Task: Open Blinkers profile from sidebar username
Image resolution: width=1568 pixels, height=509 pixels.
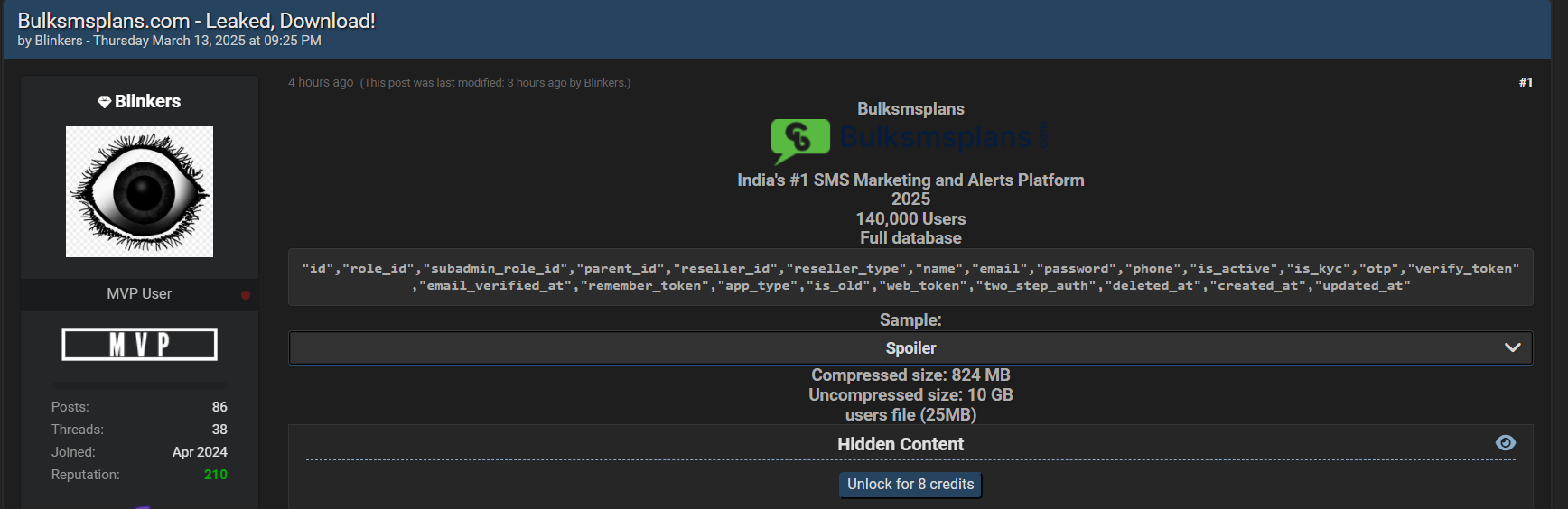Action: [147, 102]
